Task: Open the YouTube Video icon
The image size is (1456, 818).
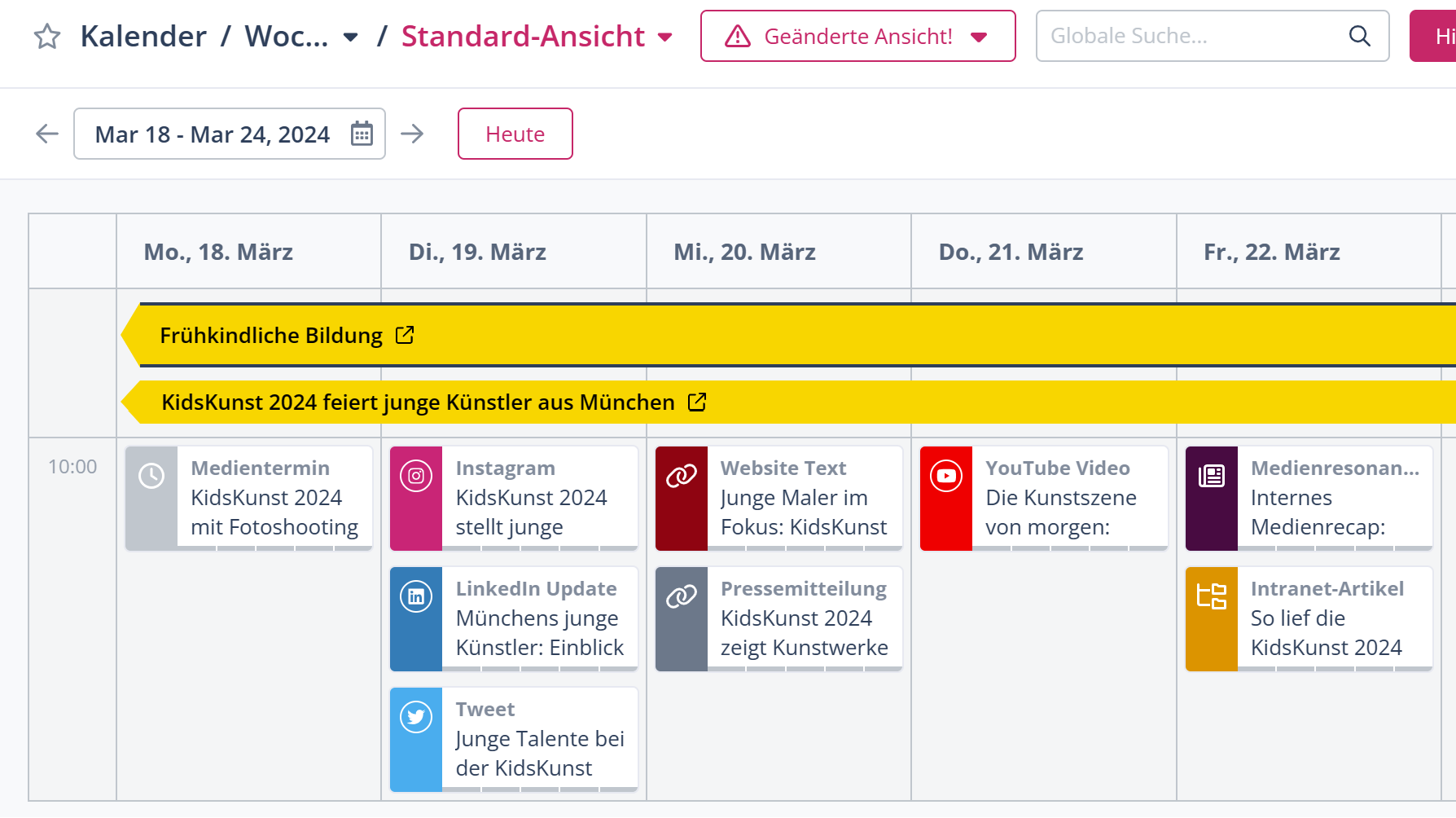Action: (945, 475)
